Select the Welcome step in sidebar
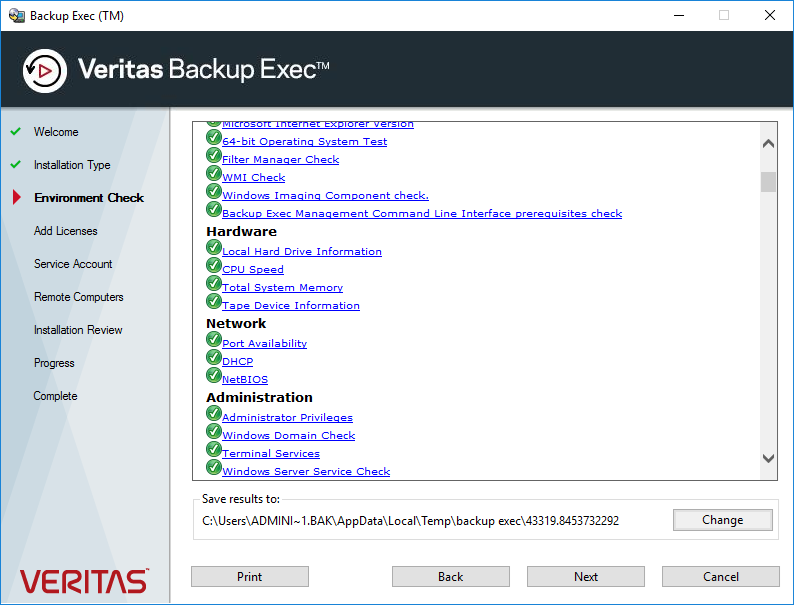 [56, 132]
